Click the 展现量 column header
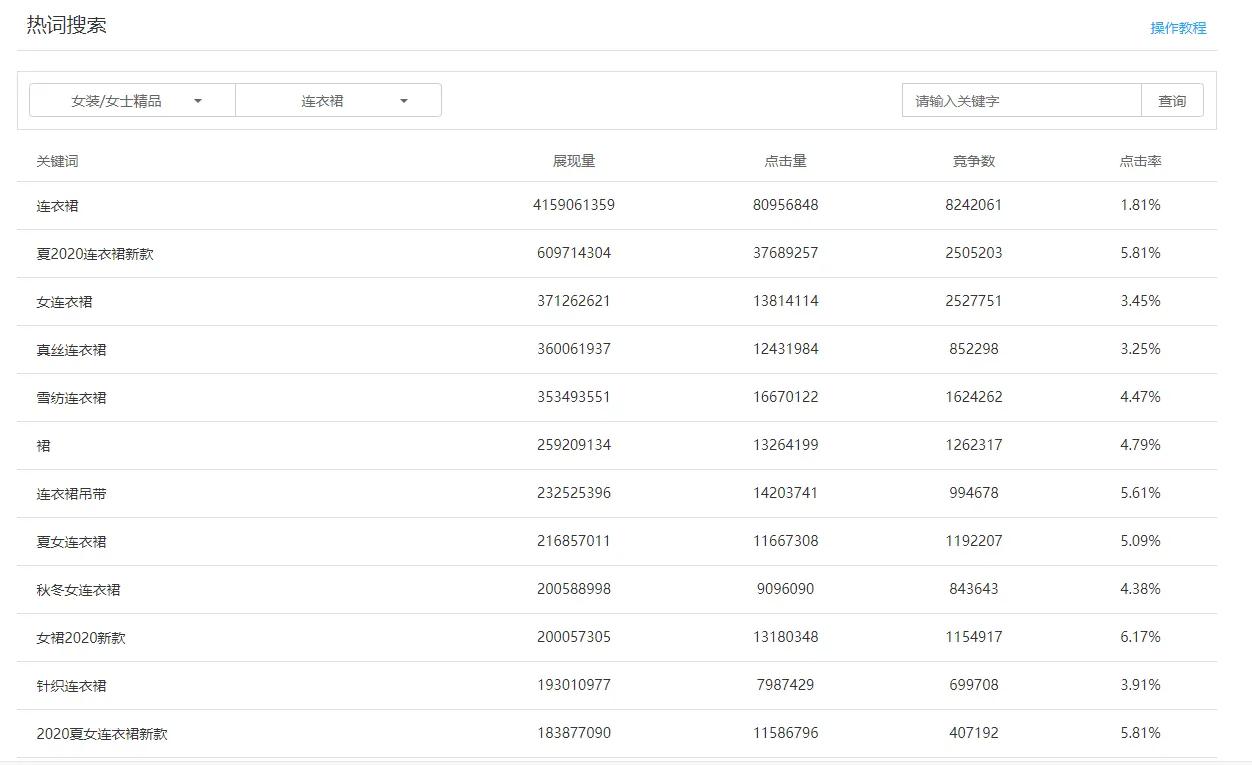 tap(573, 161)
